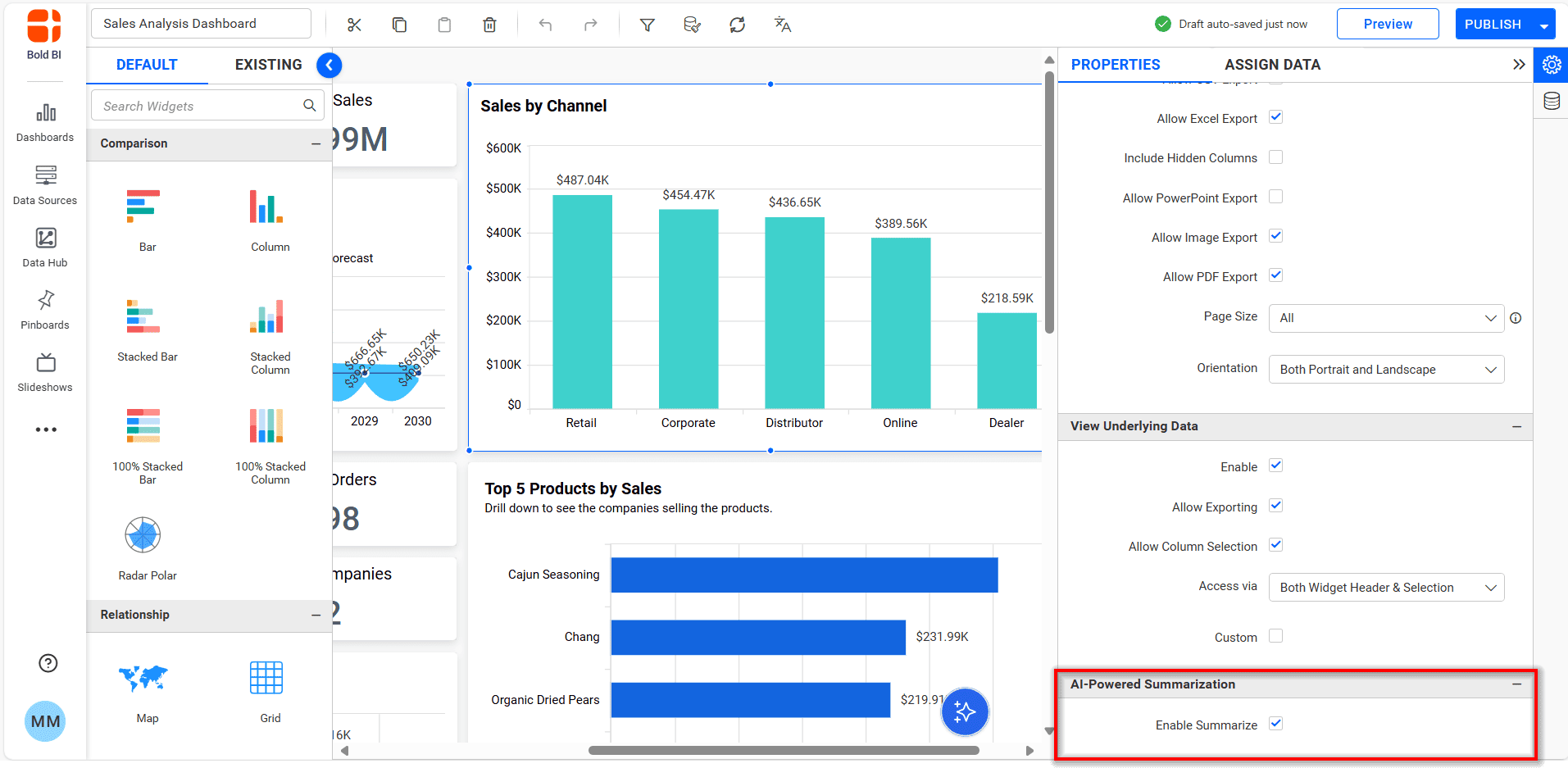
Task: Enable the Allow PowerPoint Export checkbox
Action: [1275, 197]
